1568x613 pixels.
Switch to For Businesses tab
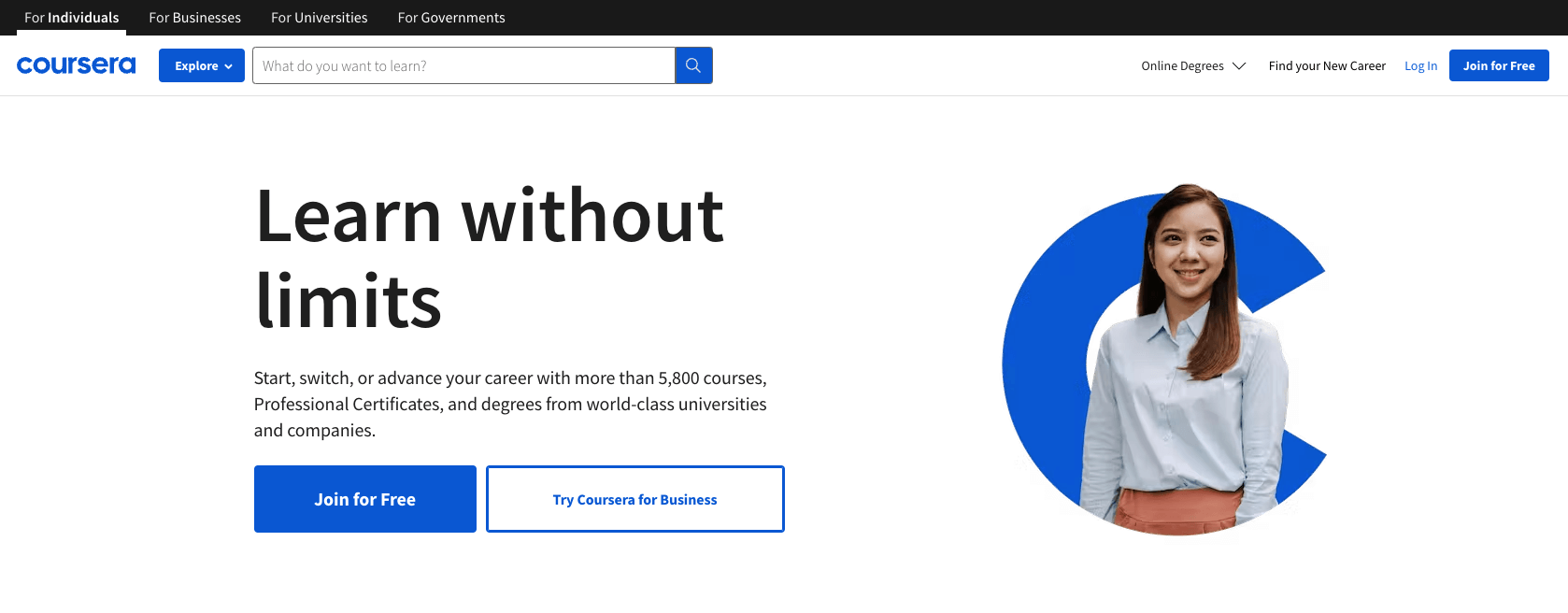[194, 18]
